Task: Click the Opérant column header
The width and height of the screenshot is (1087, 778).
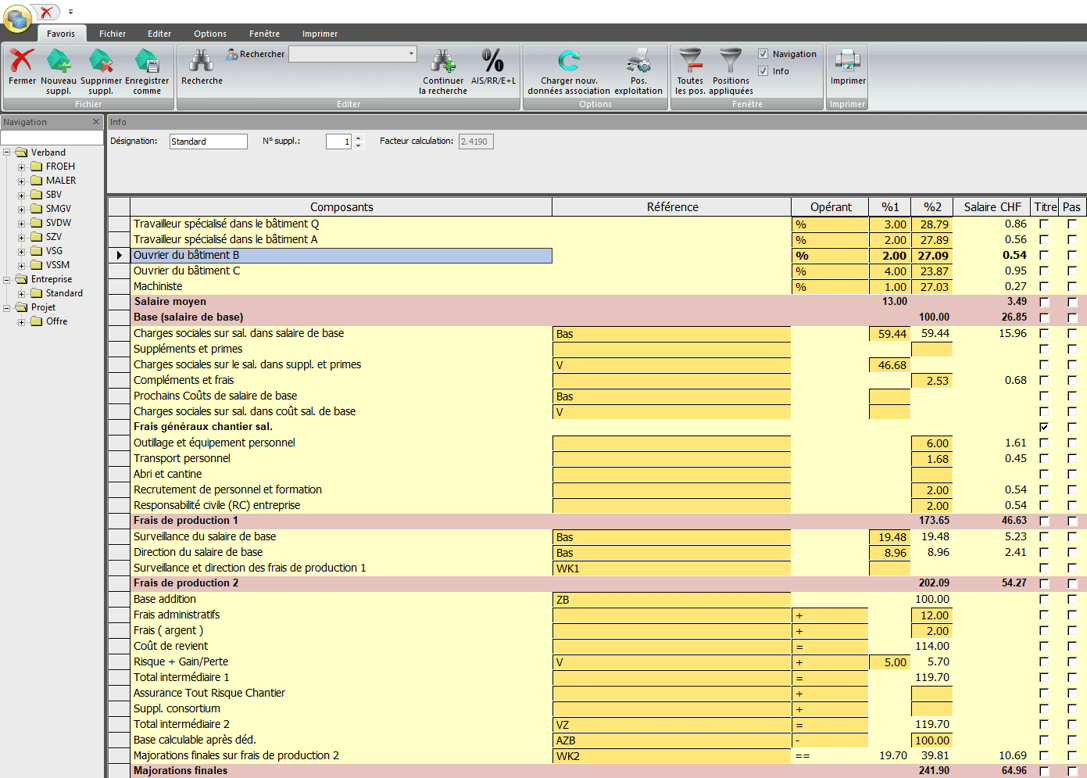Action: [831, 207]
